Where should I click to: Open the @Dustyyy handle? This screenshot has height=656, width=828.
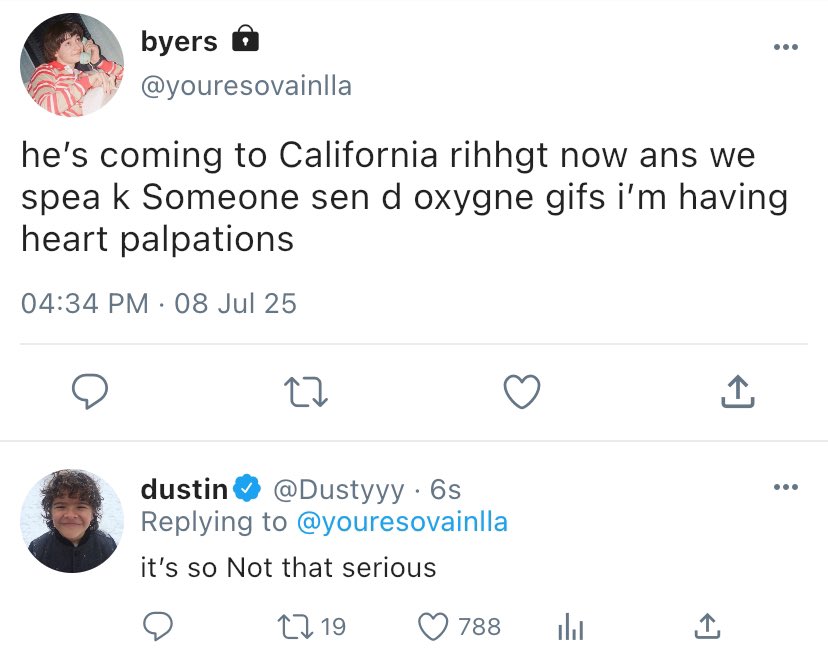(338, 489)
